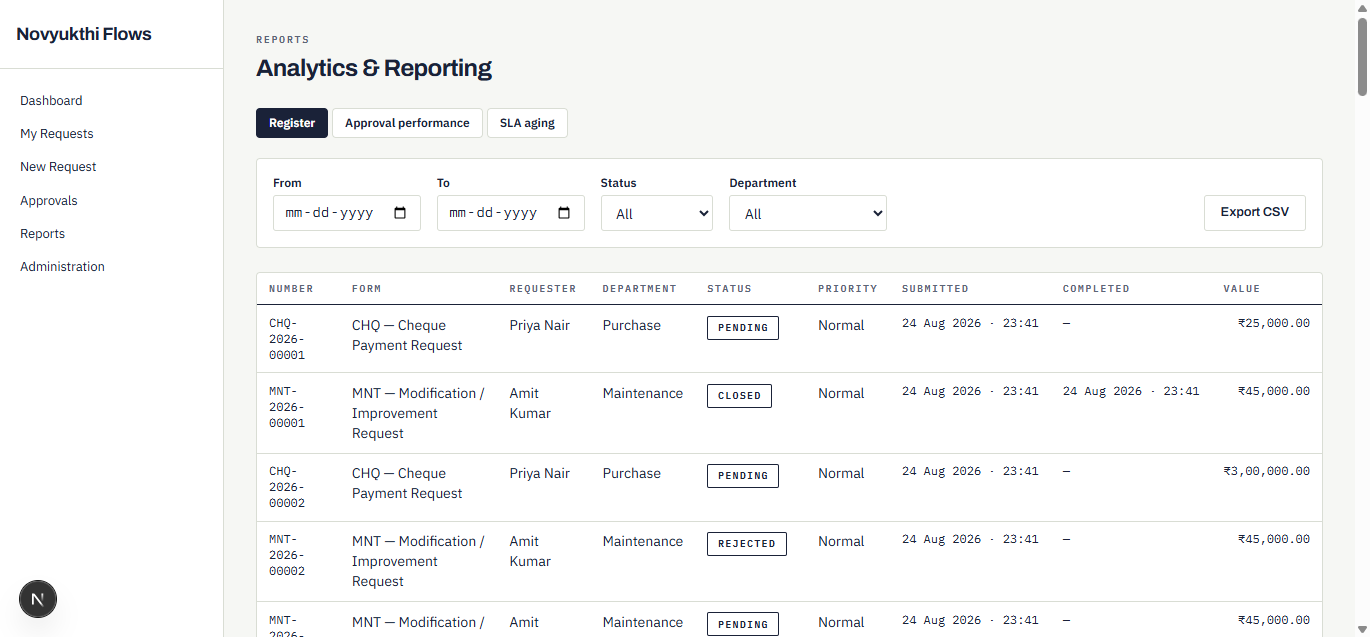Click Maintenance department in MNT-2026-00001 row
The height and width of the screenshot is (637, 1370).
(x=642, y=393)
